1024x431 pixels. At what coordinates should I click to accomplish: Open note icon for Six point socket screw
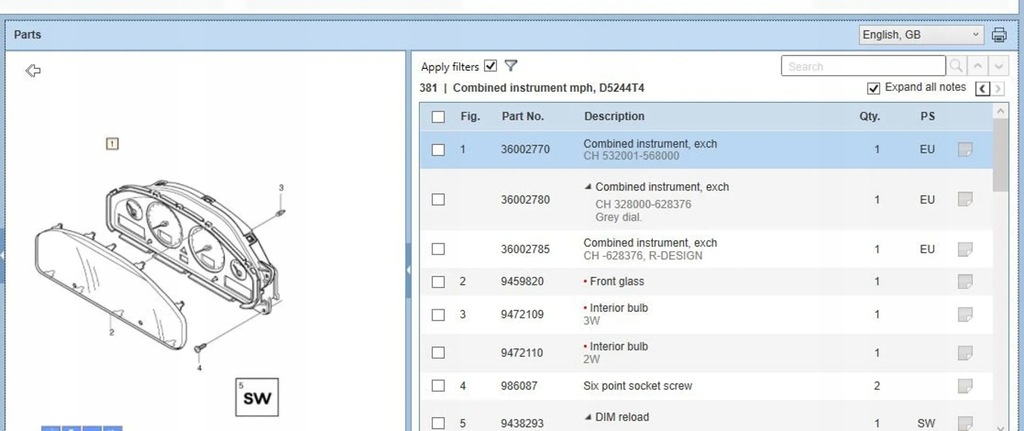click(x=965, y=386)
